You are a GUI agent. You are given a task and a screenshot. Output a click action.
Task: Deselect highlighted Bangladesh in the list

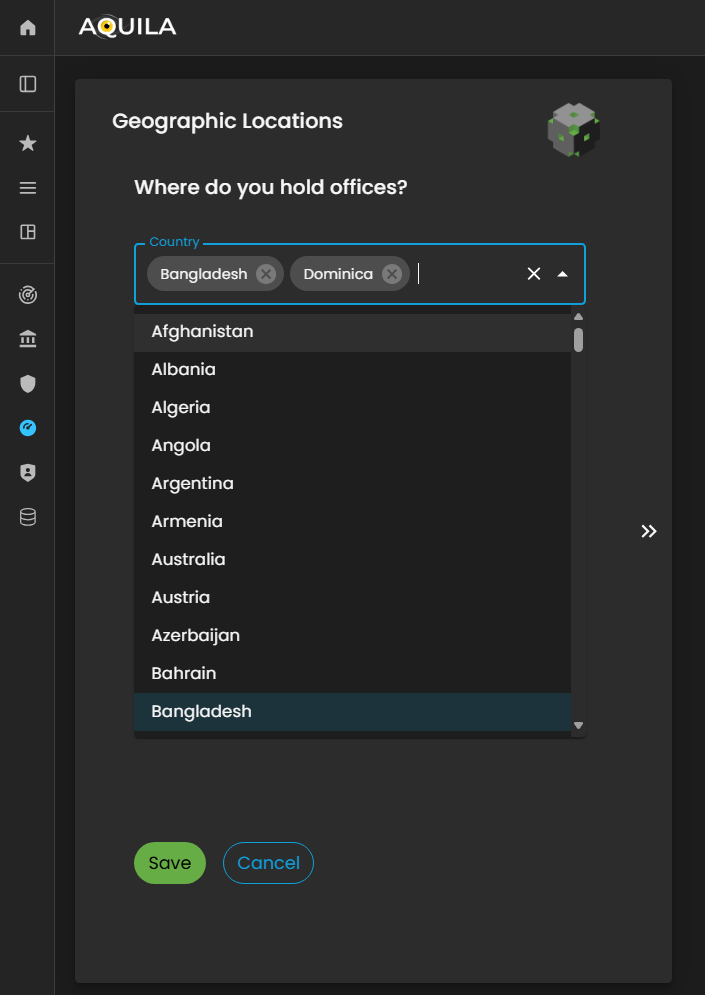tap(201, 711)
